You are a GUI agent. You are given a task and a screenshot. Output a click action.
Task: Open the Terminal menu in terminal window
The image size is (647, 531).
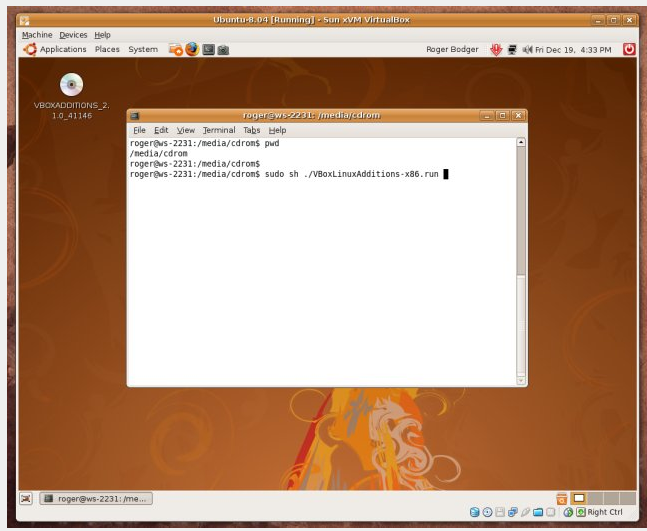(219, 130)
